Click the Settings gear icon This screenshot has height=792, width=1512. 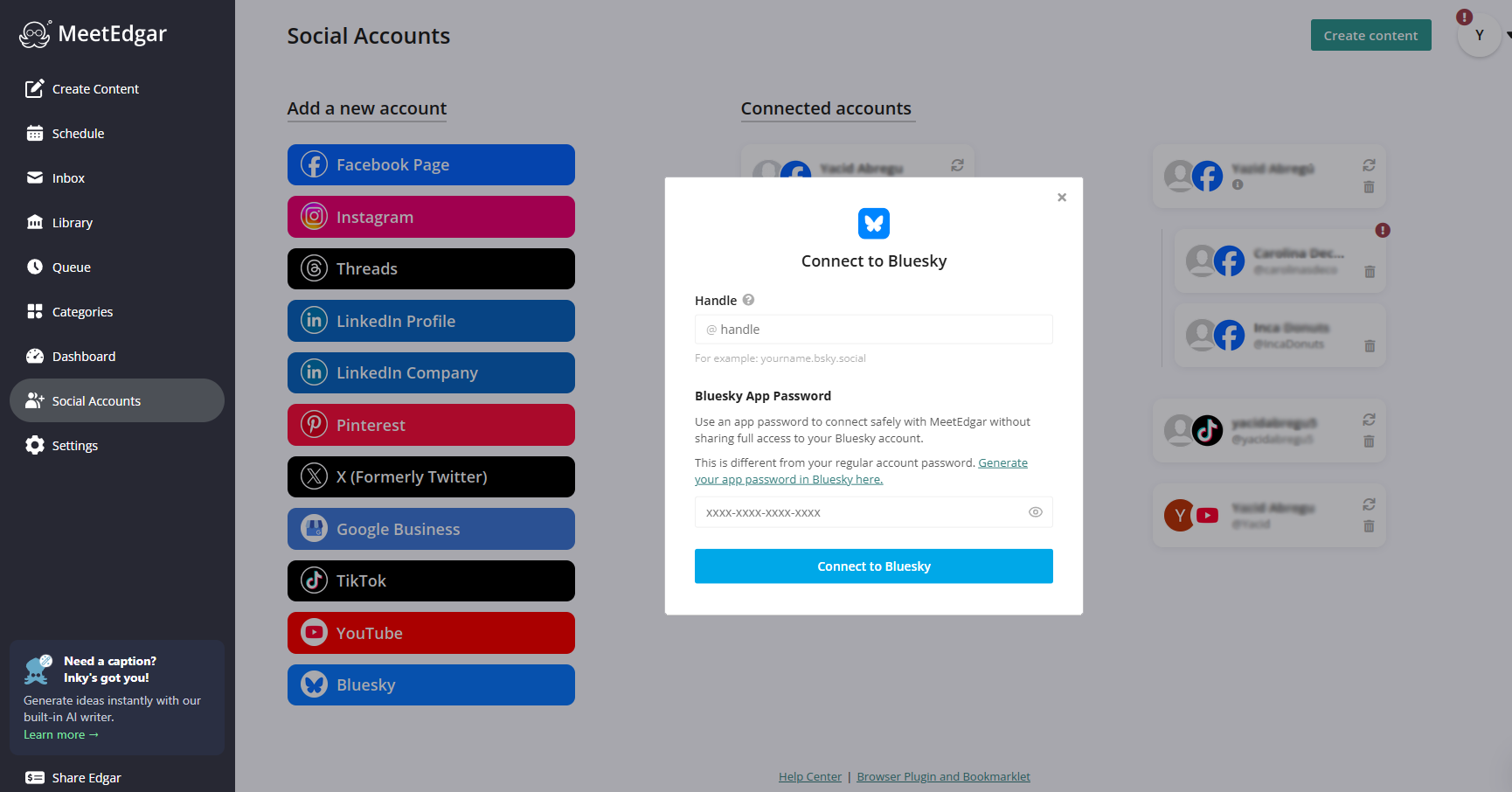[x=35, y=445]
